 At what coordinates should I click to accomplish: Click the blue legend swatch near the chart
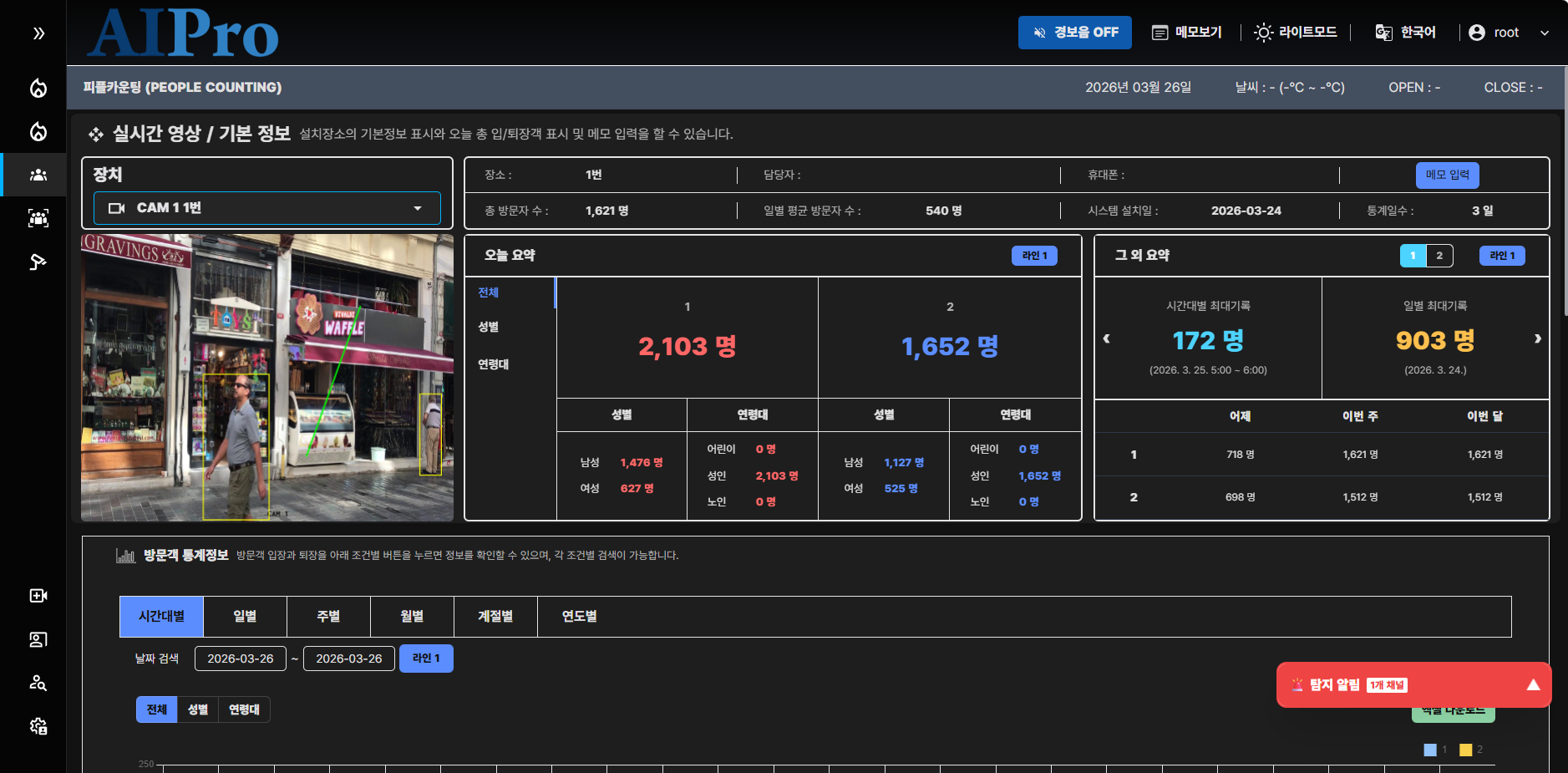1429,750
